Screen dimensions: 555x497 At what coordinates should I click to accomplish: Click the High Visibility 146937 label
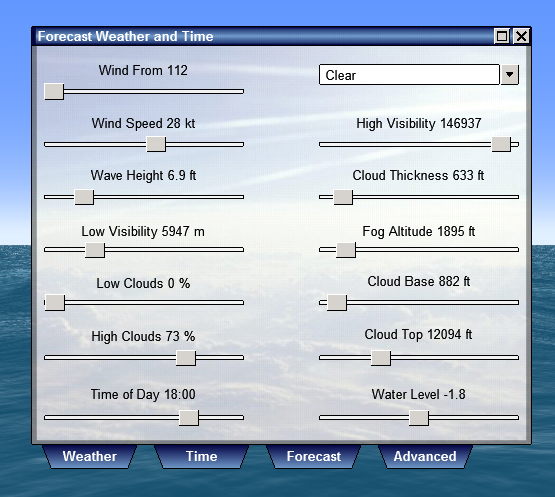point(419,123)
